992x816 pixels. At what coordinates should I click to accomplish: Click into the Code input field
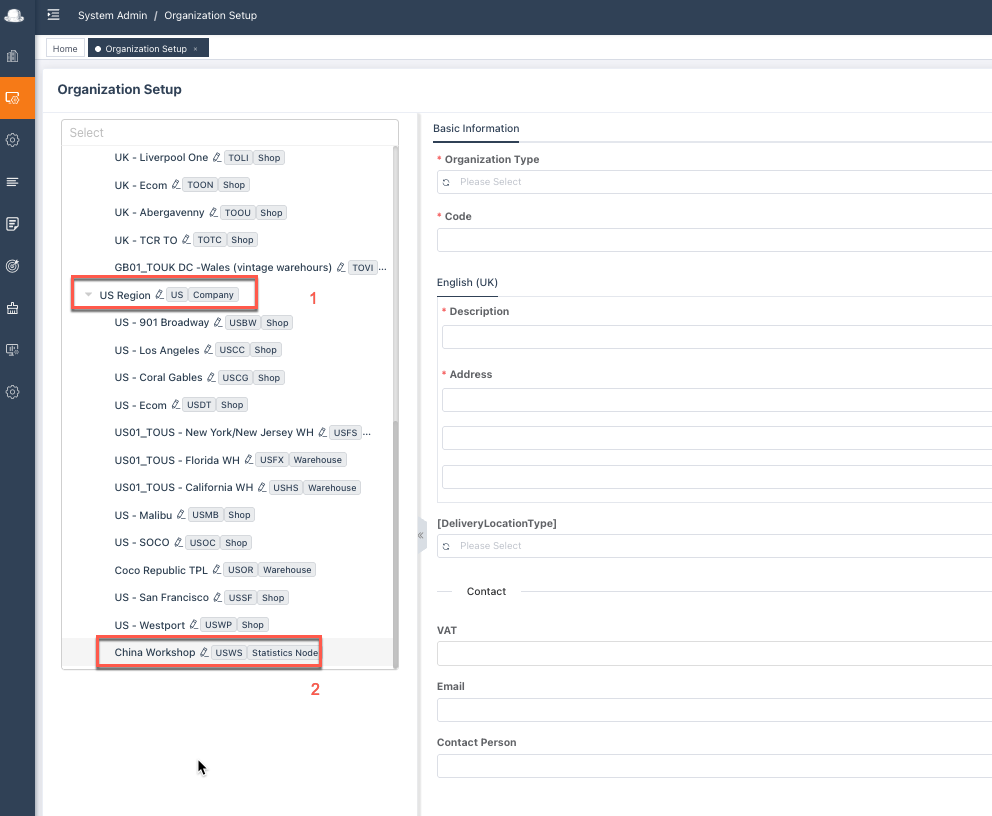714,240
